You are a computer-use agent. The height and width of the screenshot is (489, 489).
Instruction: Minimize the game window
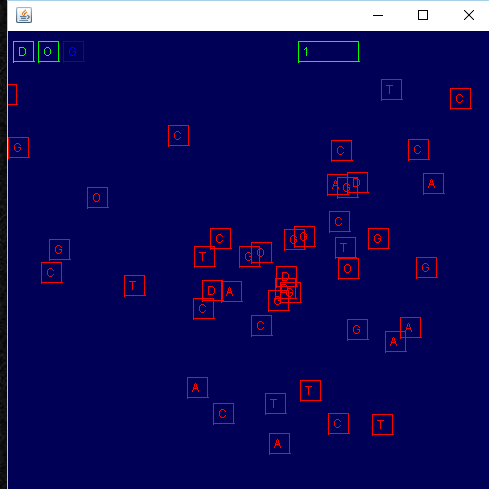(378, 15)
